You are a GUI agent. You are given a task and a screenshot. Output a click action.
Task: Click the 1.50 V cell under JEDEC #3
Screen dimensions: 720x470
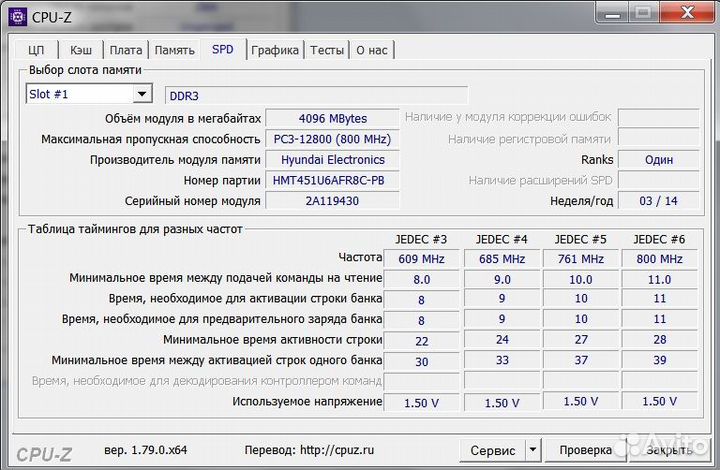422,403
